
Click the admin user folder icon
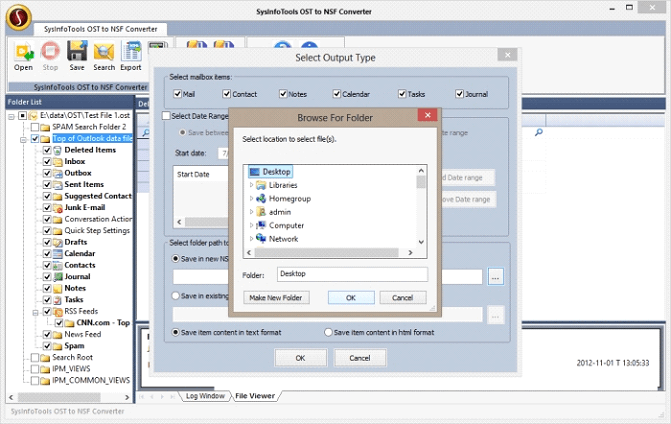pos(261,212)
